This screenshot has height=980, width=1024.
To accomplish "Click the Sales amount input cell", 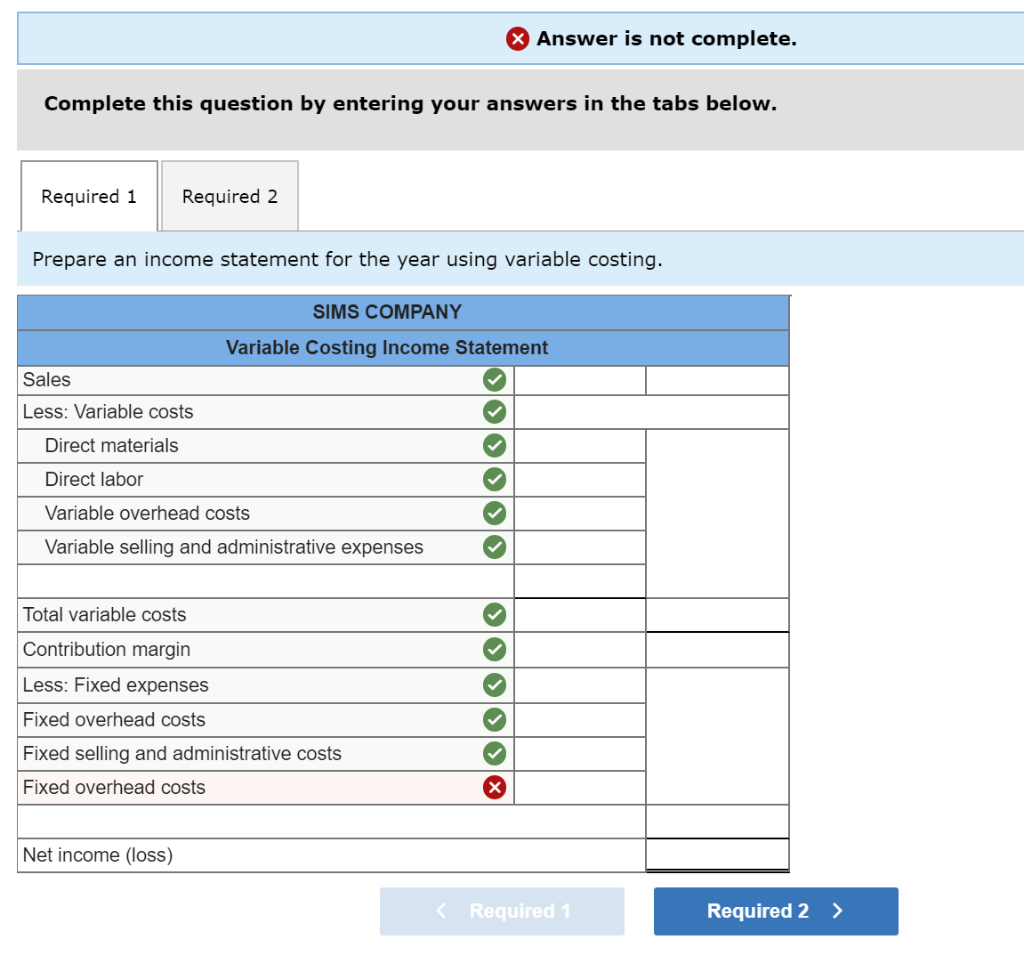I will 578,380.
